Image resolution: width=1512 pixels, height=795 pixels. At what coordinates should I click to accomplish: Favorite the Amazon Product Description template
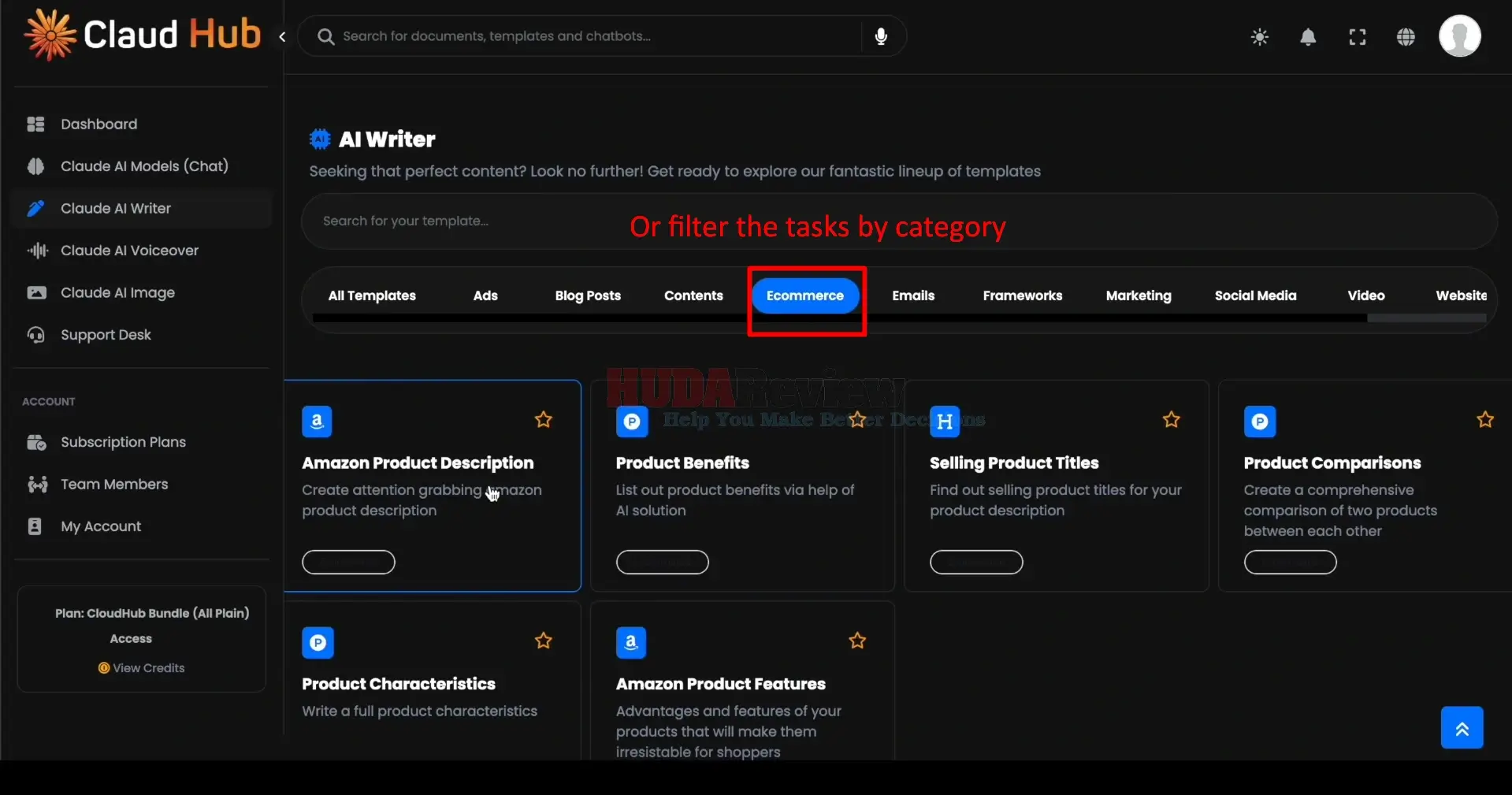pos(544,420)
